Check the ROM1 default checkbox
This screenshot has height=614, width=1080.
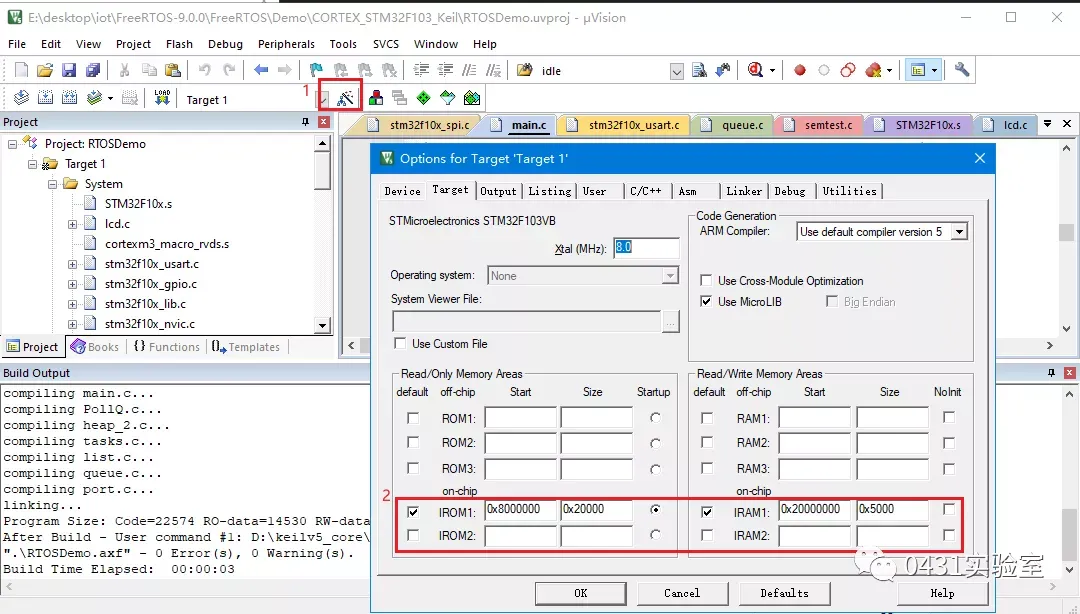tap(413, 418)
